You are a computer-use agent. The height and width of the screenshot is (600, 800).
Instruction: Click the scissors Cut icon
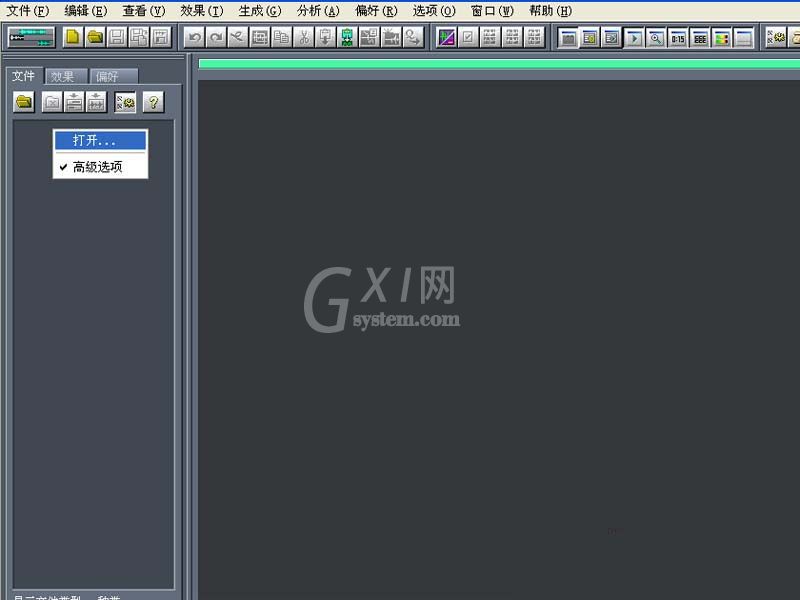coord(304,37)
